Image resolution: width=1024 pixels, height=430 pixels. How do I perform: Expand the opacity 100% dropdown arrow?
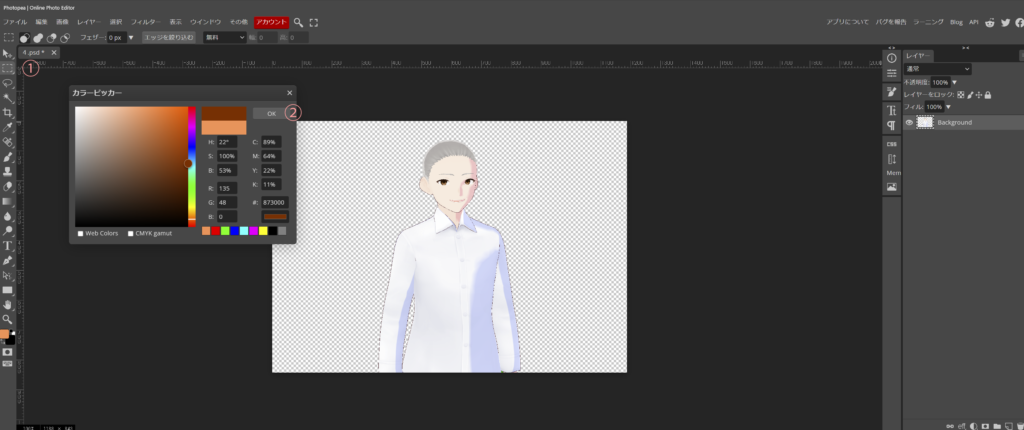[955, 82]
